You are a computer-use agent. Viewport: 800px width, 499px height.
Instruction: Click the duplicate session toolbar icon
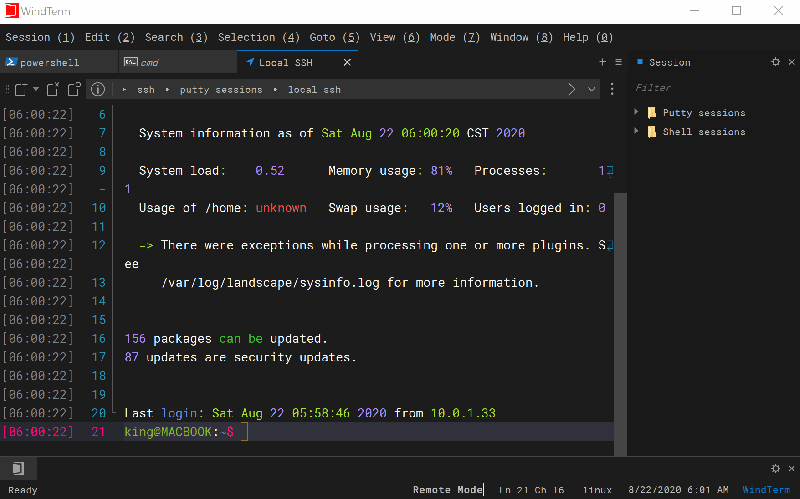click(x=74, y=89)
